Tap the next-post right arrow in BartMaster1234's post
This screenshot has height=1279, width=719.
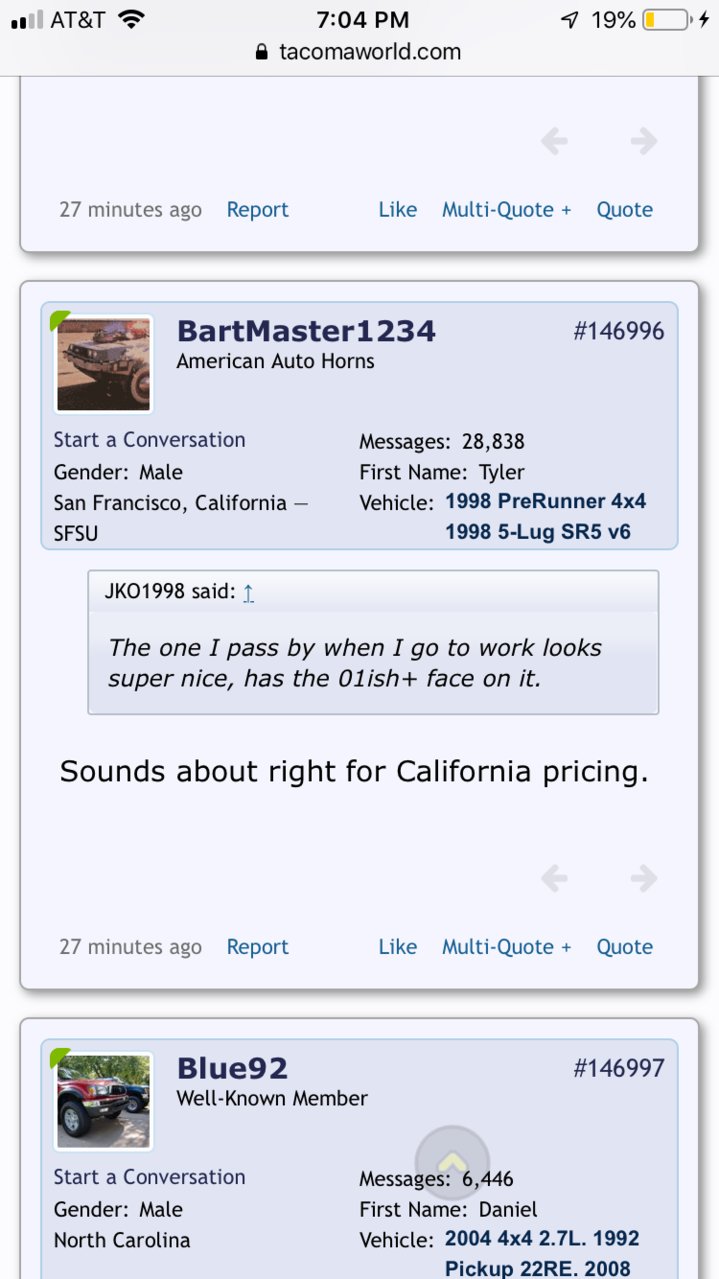coord(644,879)
